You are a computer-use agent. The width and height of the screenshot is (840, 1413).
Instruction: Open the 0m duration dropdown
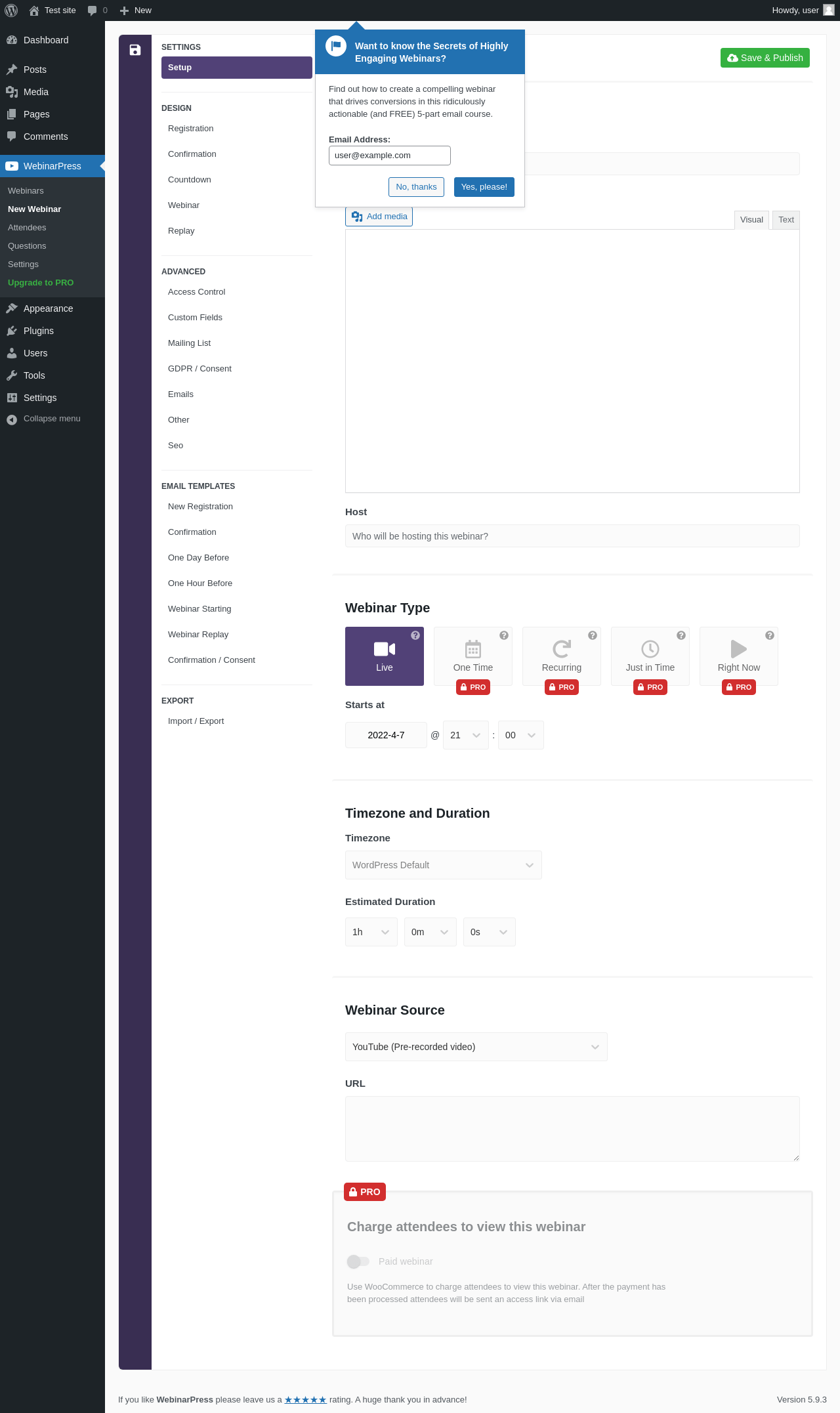(x=430, y=932)
